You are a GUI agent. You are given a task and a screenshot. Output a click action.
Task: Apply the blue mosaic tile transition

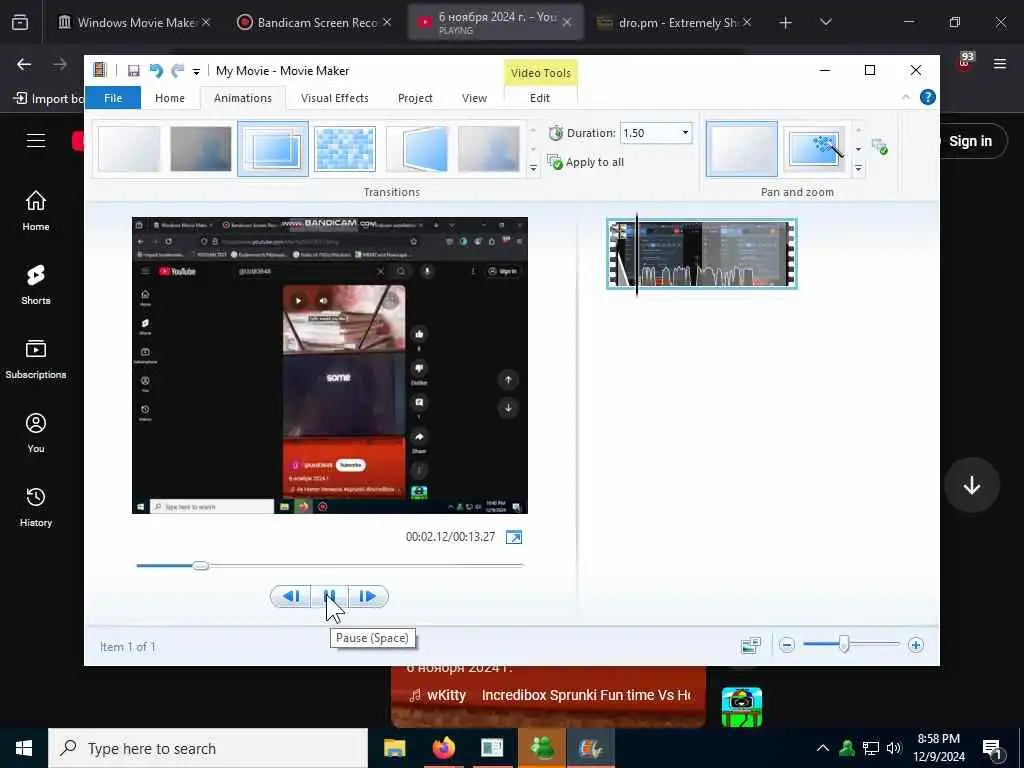click(x=345, y=149)
